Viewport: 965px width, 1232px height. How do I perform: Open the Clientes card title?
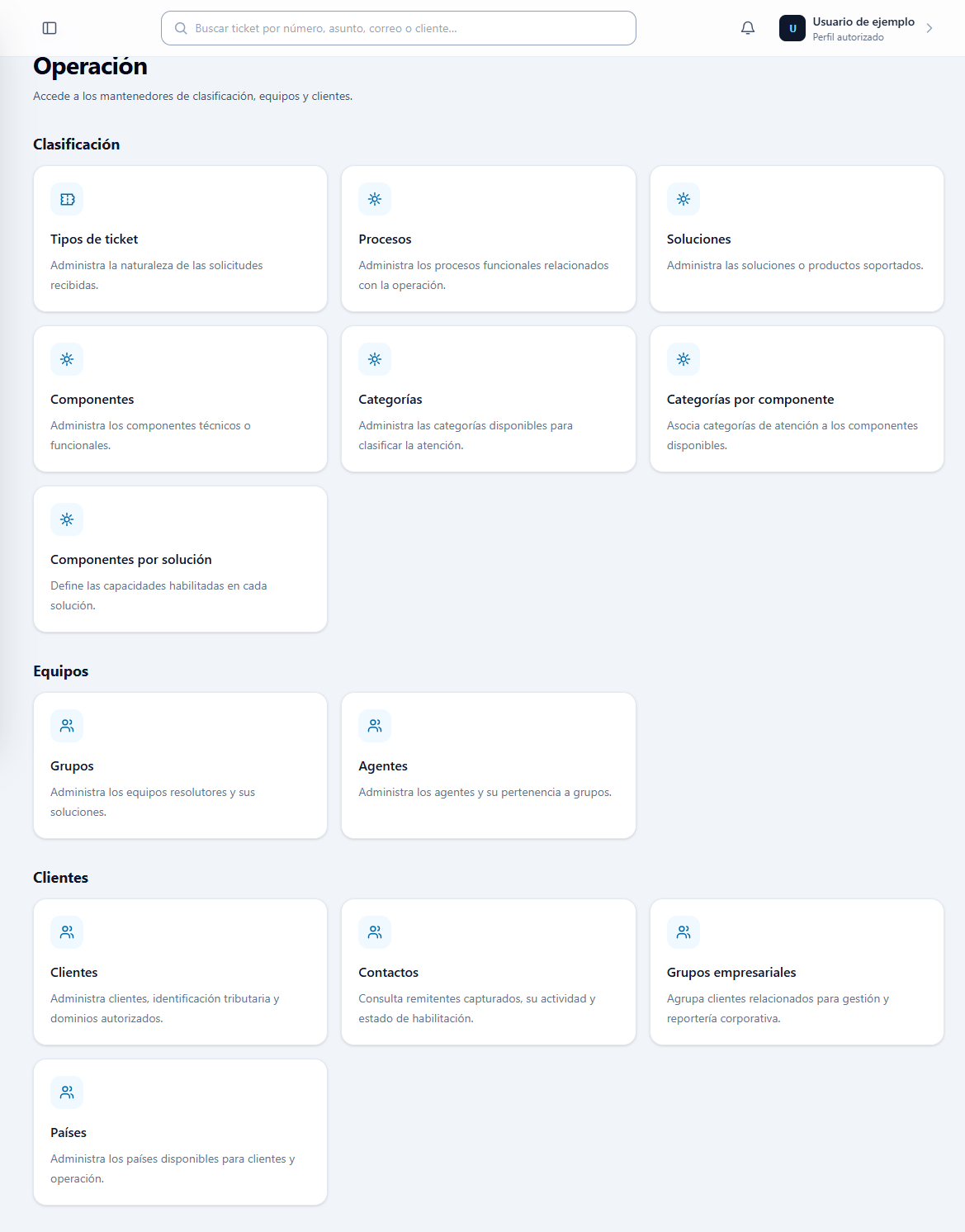[74, 973]
